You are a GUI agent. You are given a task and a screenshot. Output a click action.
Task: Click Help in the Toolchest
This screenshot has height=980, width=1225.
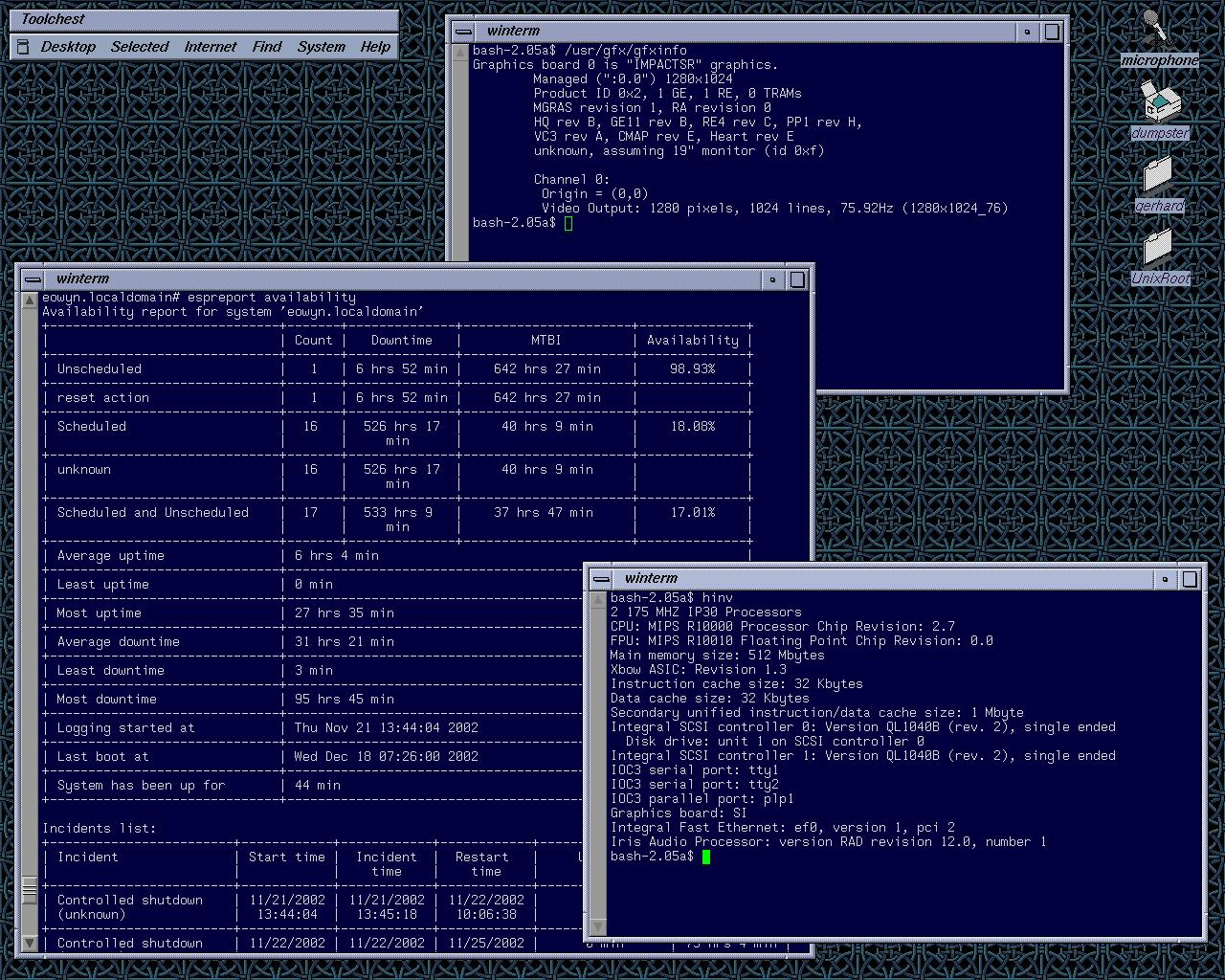pos(375,47)
